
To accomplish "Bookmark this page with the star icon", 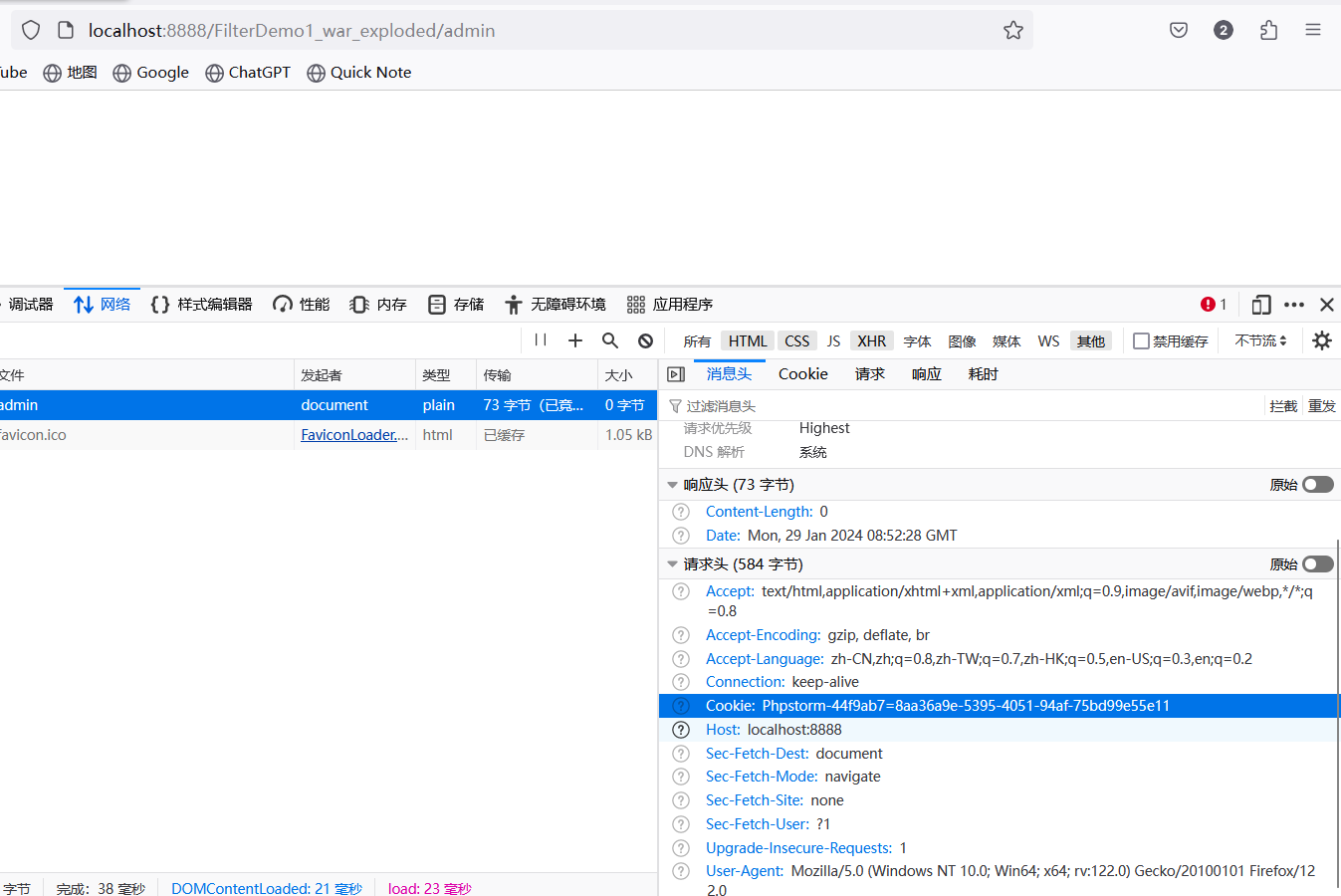I will click(x=1012, y=30).
